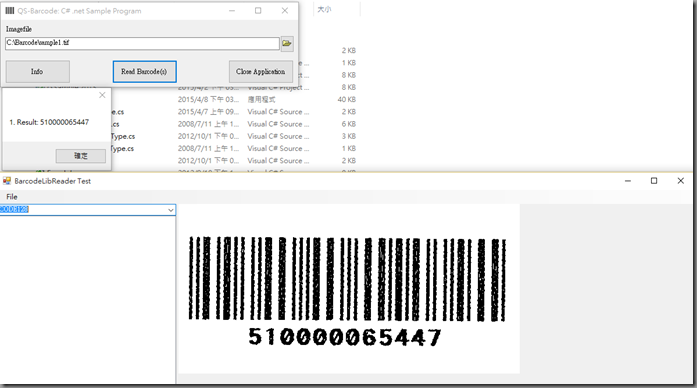Viewport: 697px width, 388px height.
Task: Click the 510000065447 number below the barcode
Action: (344, 337)
